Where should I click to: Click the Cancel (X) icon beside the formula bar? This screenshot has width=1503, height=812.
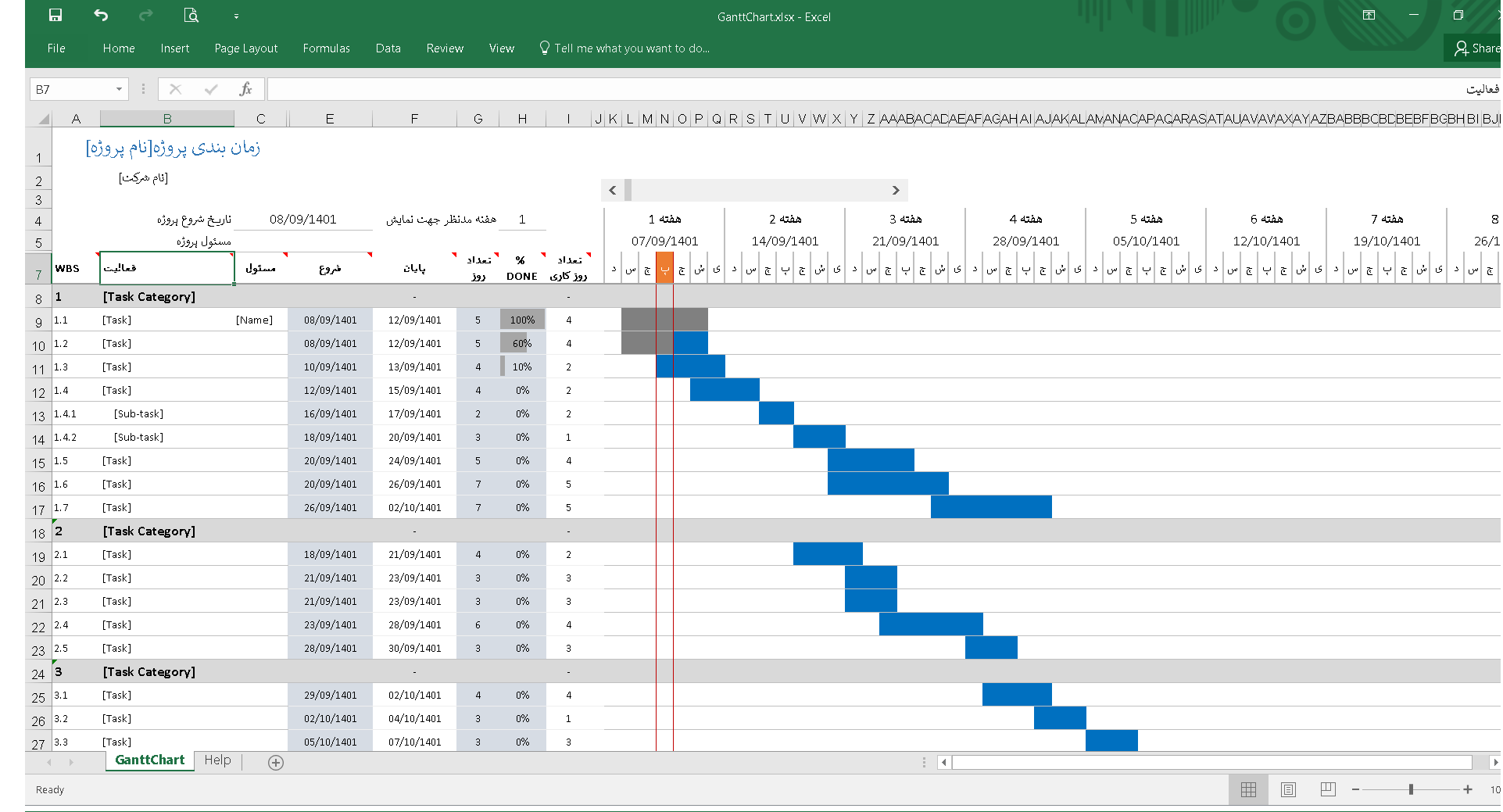coord(175,88)
